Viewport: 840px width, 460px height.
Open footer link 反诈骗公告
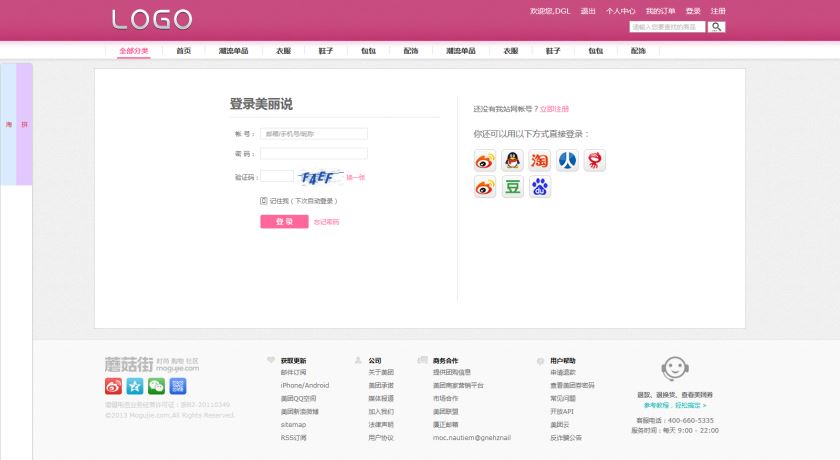[566, 438]
